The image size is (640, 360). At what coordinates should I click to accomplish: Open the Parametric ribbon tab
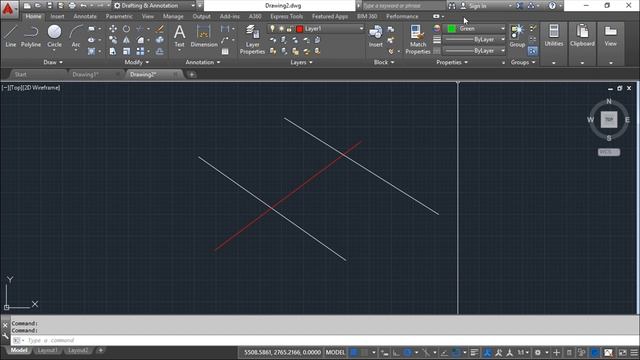pos(119,16)
